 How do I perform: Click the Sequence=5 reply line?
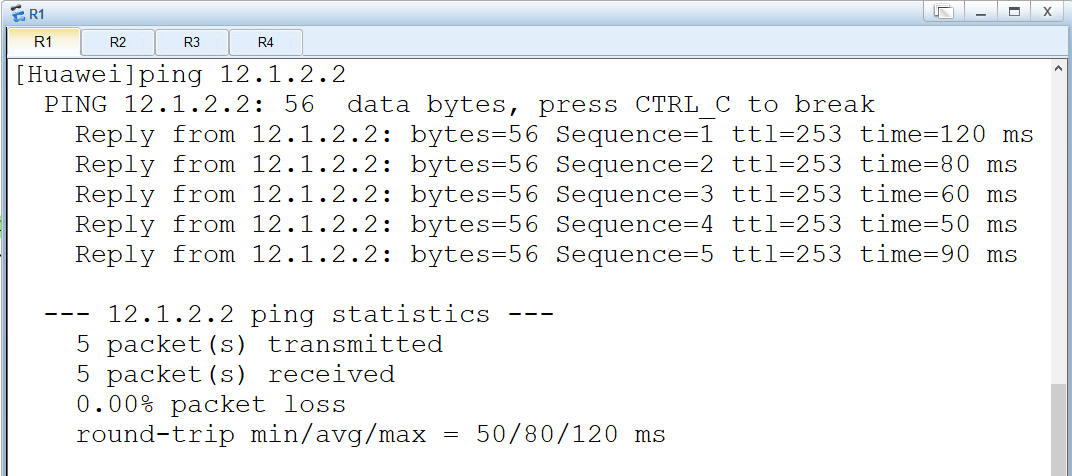(x=546, y=254)
